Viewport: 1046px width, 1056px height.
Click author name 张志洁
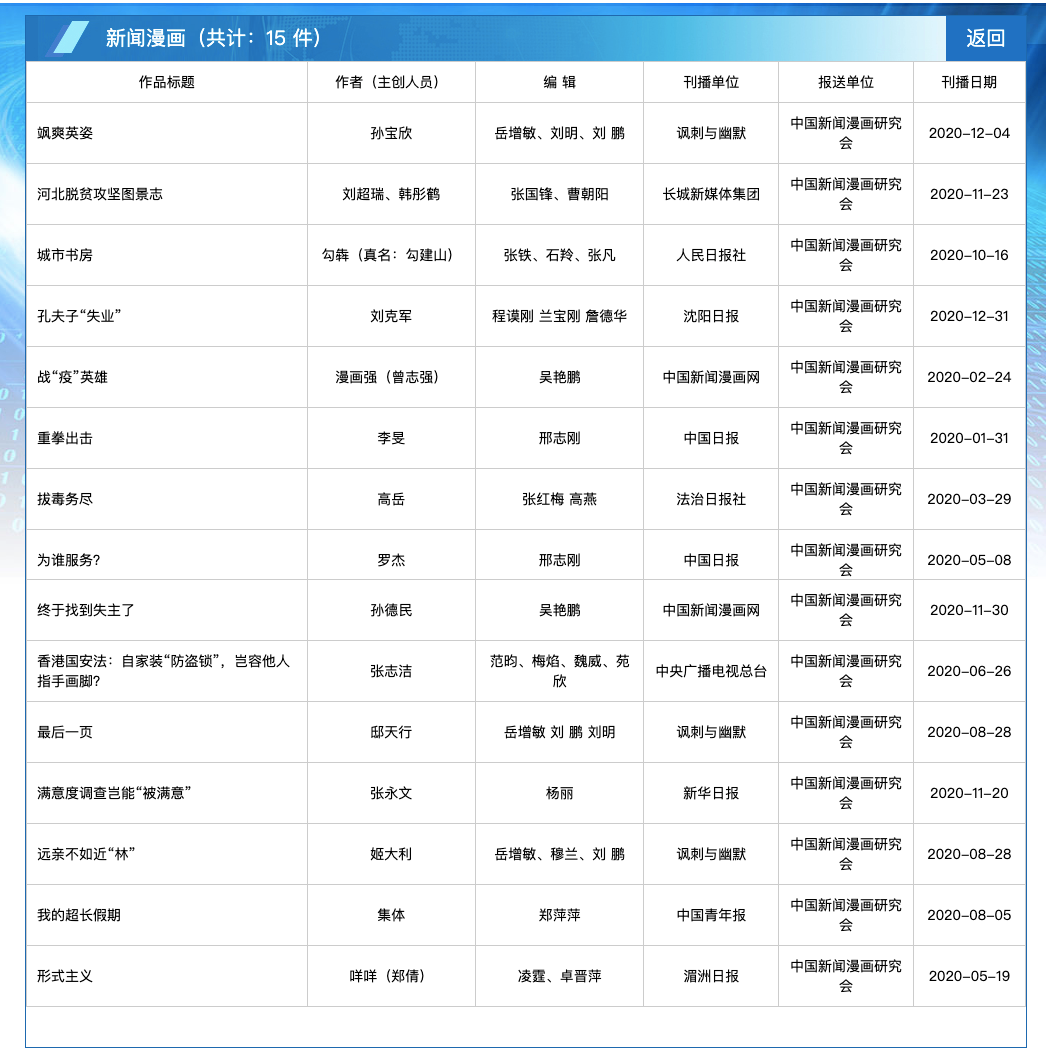[391, 671]
